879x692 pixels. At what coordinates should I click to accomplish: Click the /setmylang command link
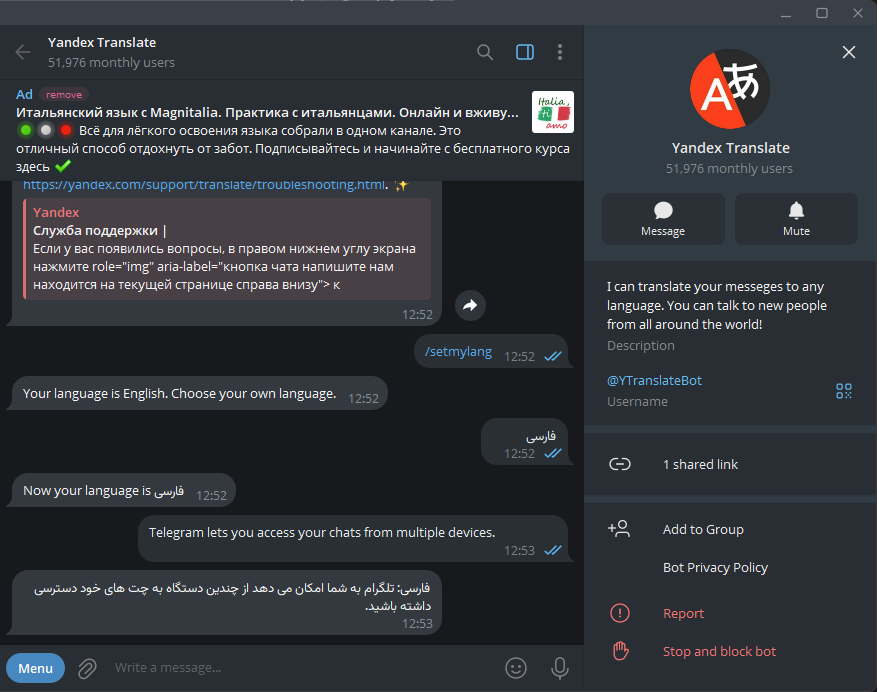click(458, 352)
